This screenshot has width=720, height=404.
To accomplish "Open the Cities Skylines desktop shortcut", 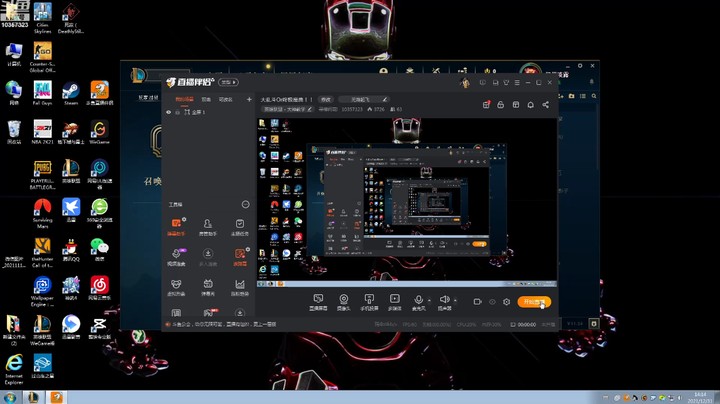I will coord(42,18).
